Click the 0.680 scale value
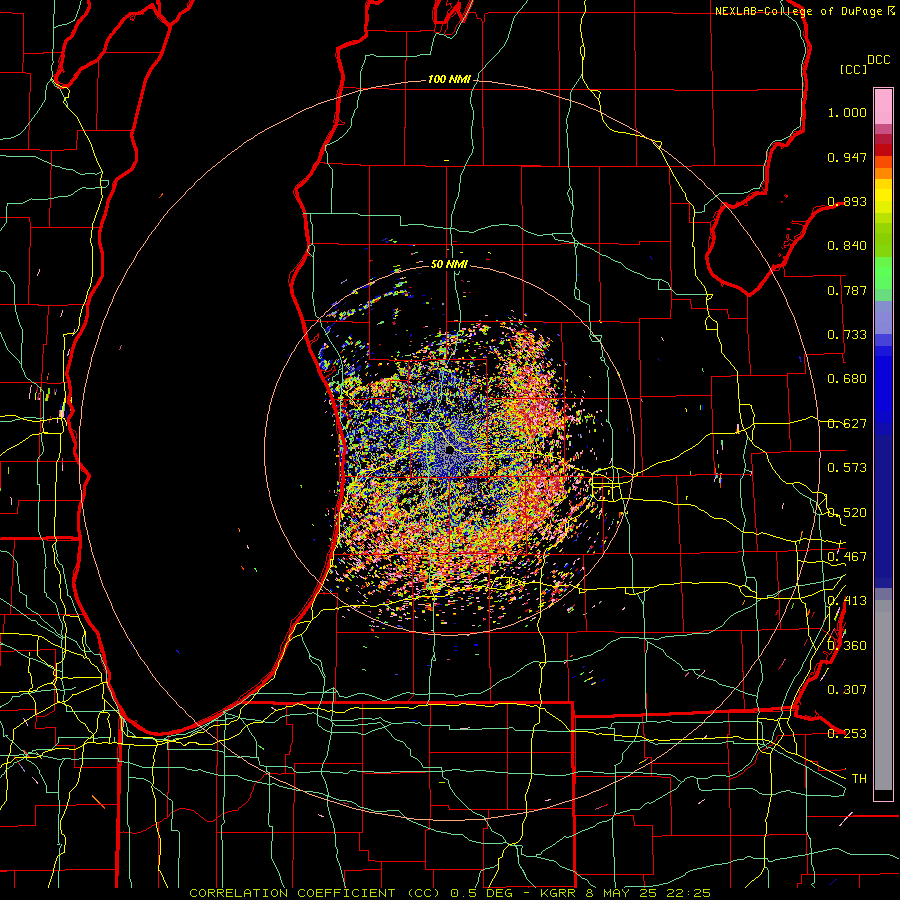This screenshot has height=900, width=900. tap(847, 379)
